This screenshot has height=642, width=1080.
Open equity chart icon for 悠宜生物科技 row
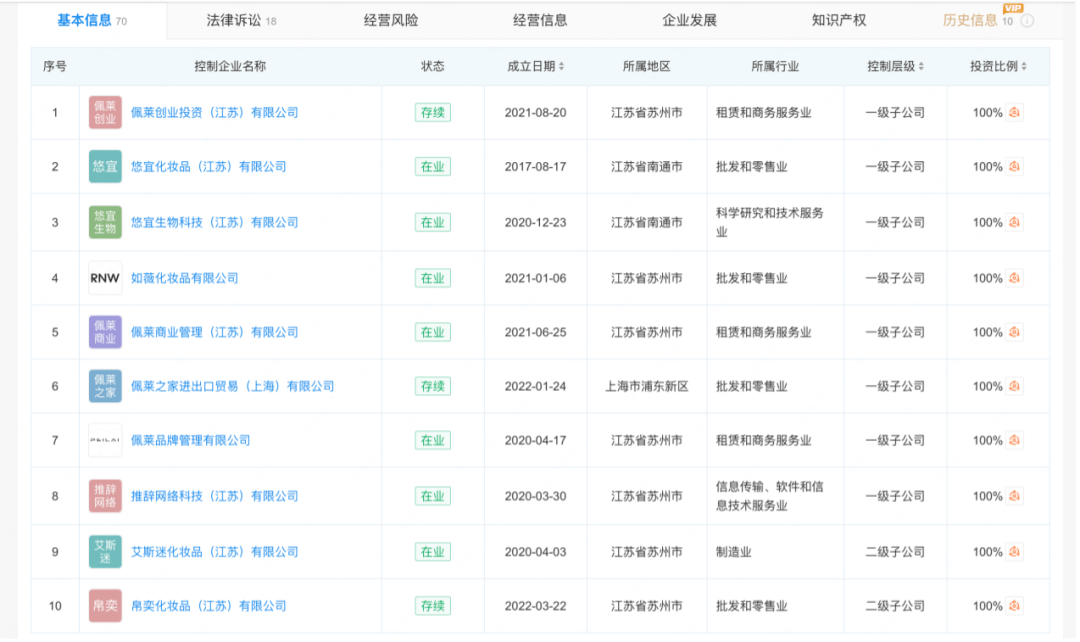click(x=1014, y=222)
